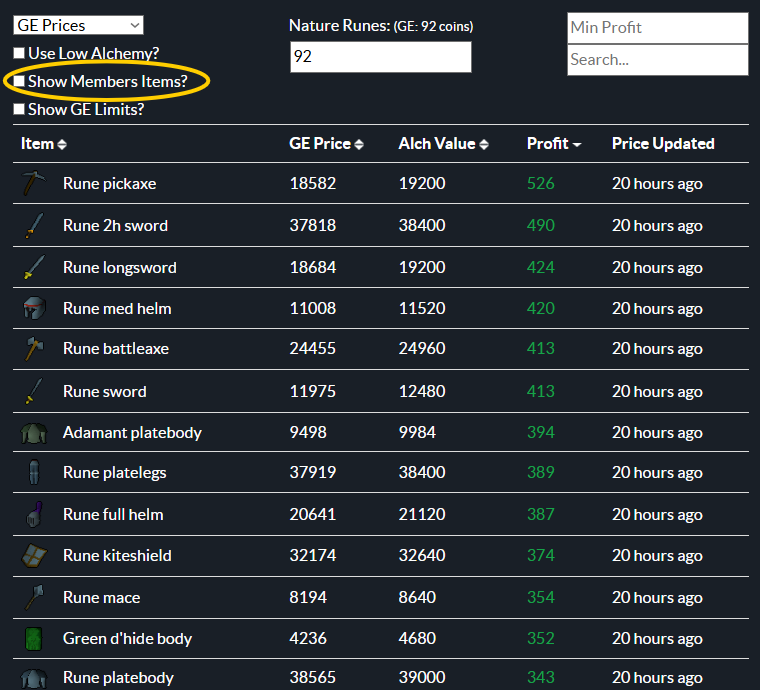Click the Search box
760x690 pixels.
(x=658, y=60)
